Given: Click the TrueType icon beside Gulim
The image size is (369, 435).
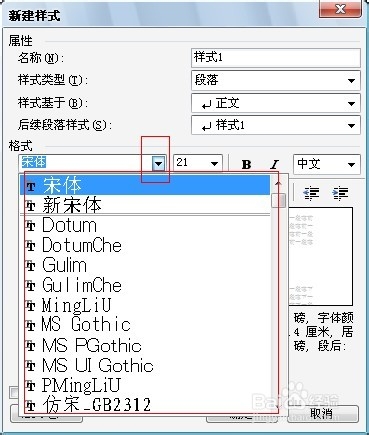Looking at the screenshot, I should [x=31, y=266].
